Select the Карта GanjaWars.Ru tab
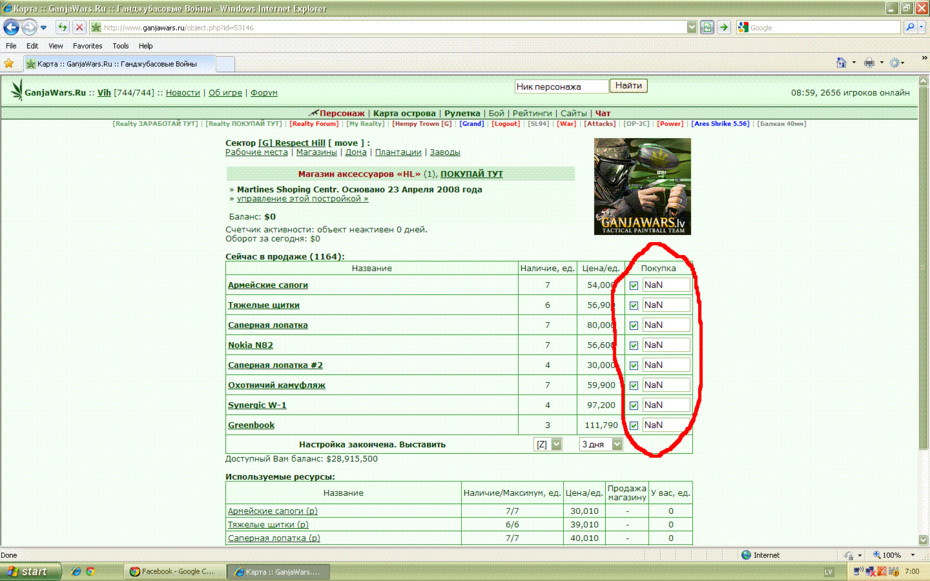Screen dimensions: 930x581 [x=119, y=63]
